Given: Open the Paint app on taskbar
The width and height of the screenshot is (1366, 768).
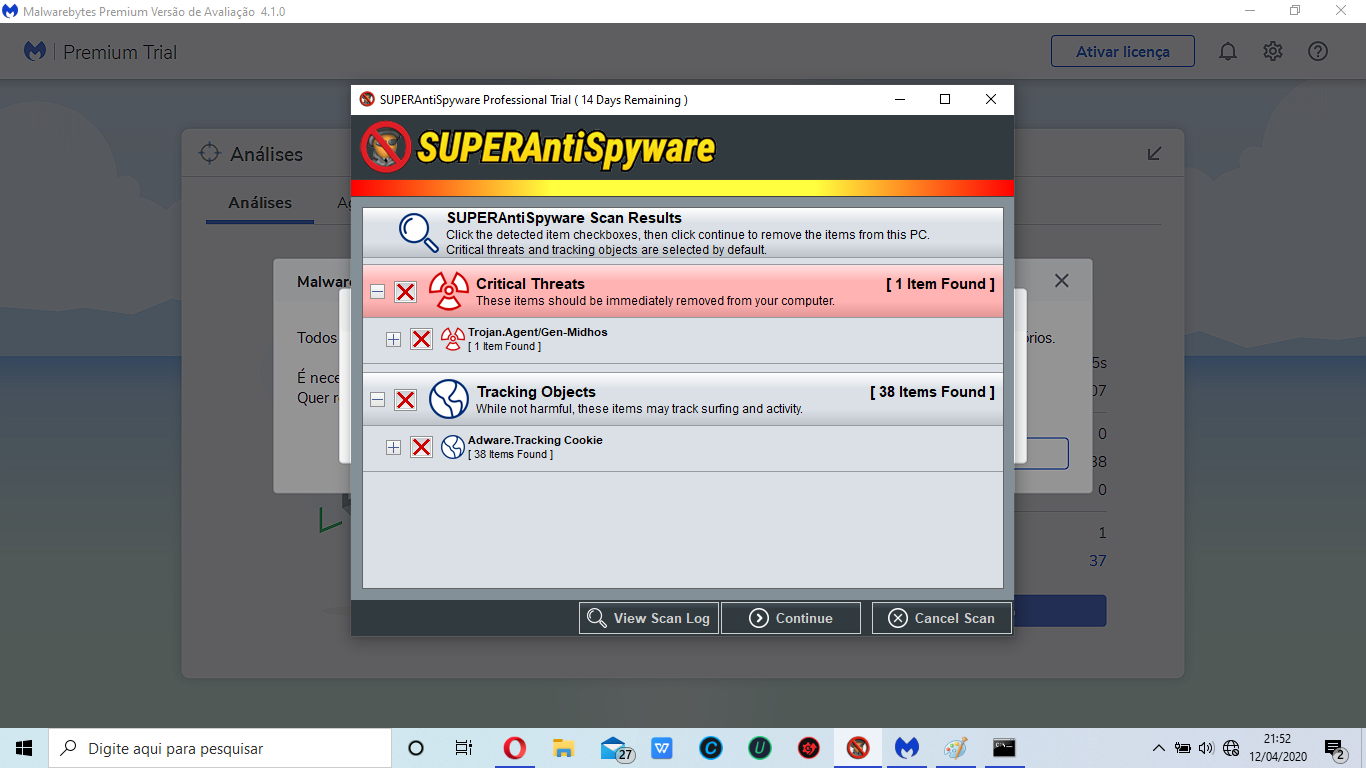Looking at the screenshot, I should [956, 748].
